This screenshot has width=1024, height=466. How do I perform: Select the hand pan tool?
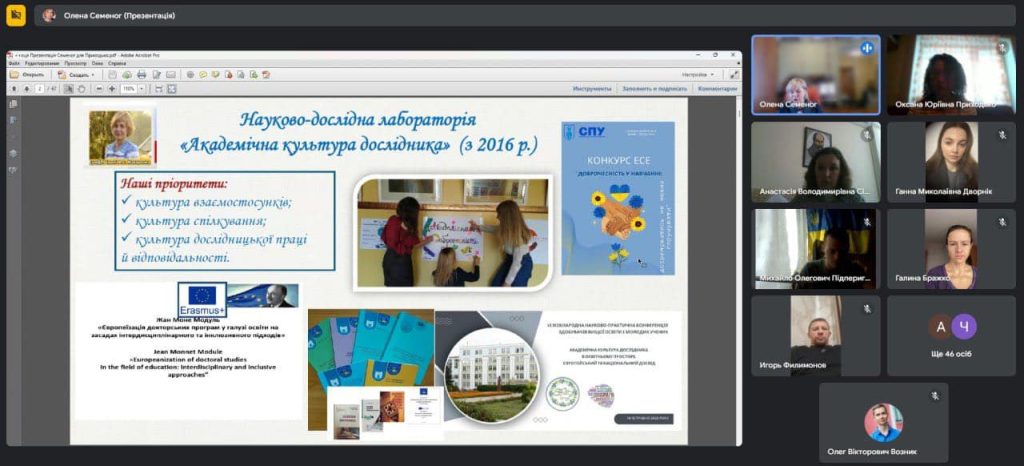[82, 88]
